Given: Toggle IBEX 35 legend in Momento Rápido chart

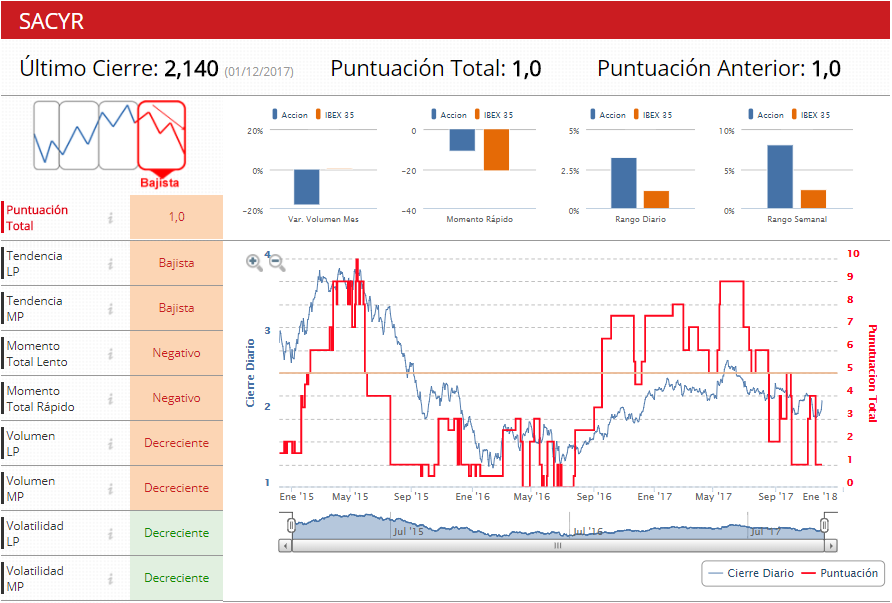Looking at the screenshot, I should (494, 114).
